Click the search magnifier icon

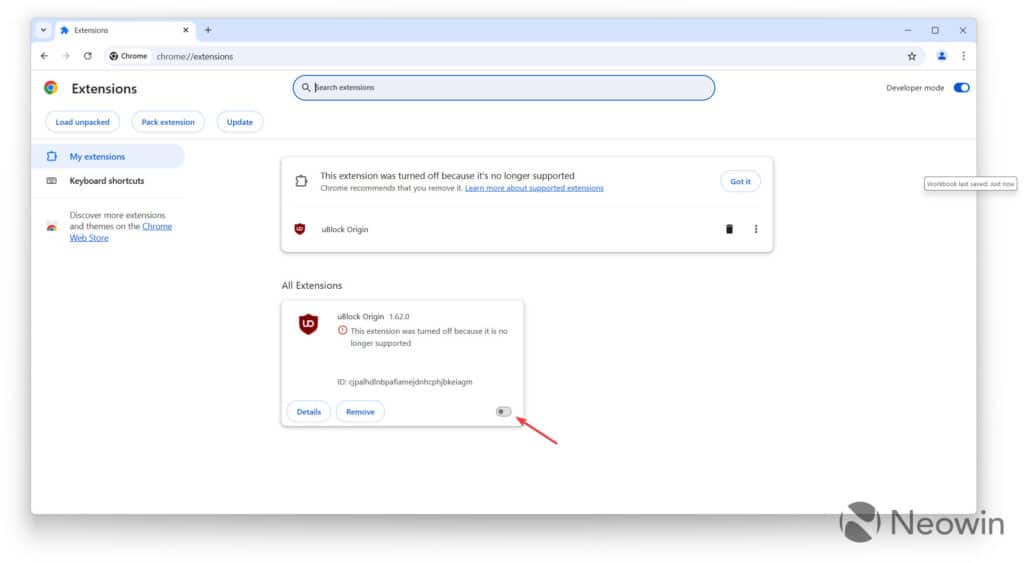click(x=306, y=88)
